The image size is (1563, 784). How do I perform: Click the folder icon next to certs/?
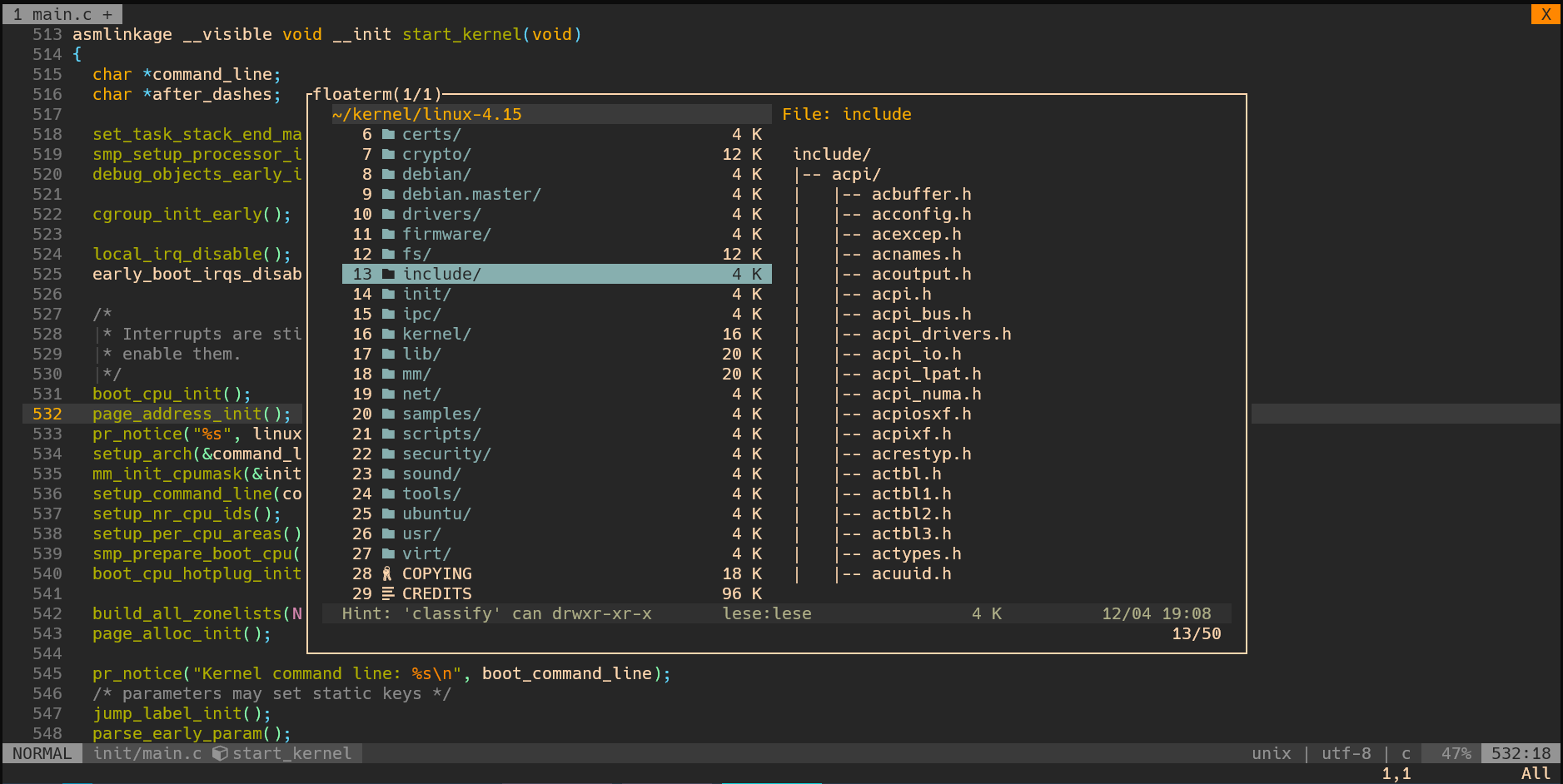tap(388, 134)
